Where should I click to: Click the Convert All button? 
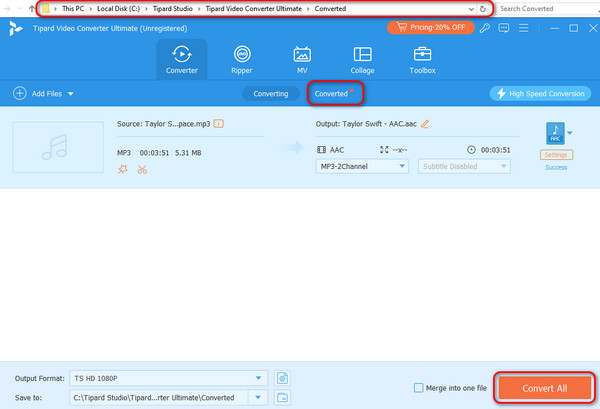(x=545, y=388)
